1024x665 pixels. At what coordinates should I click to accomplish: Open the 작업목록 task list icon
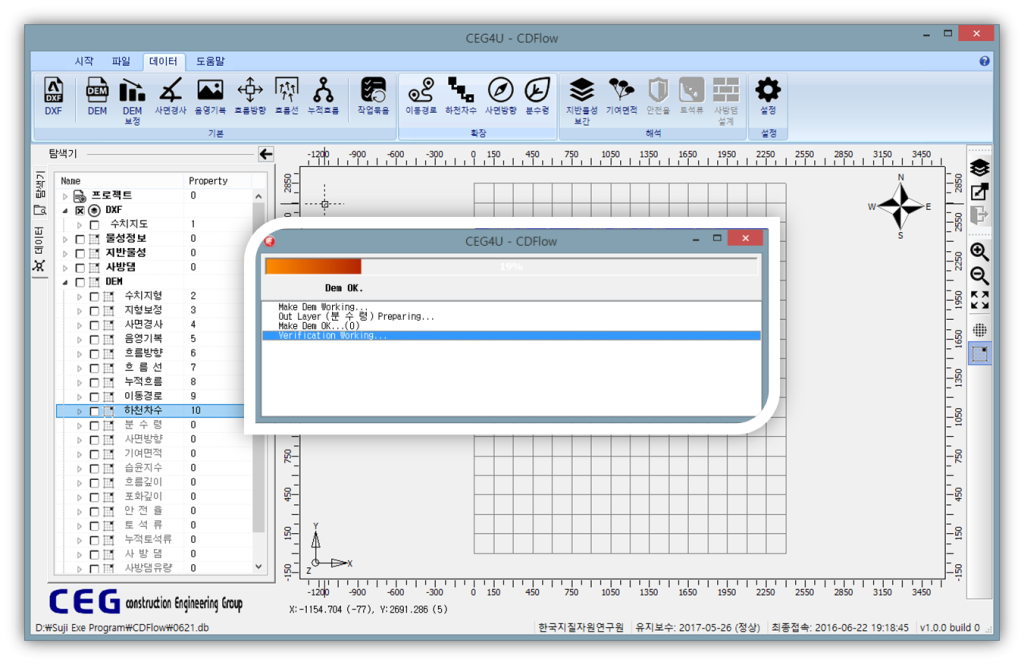[x=373, y=96]
